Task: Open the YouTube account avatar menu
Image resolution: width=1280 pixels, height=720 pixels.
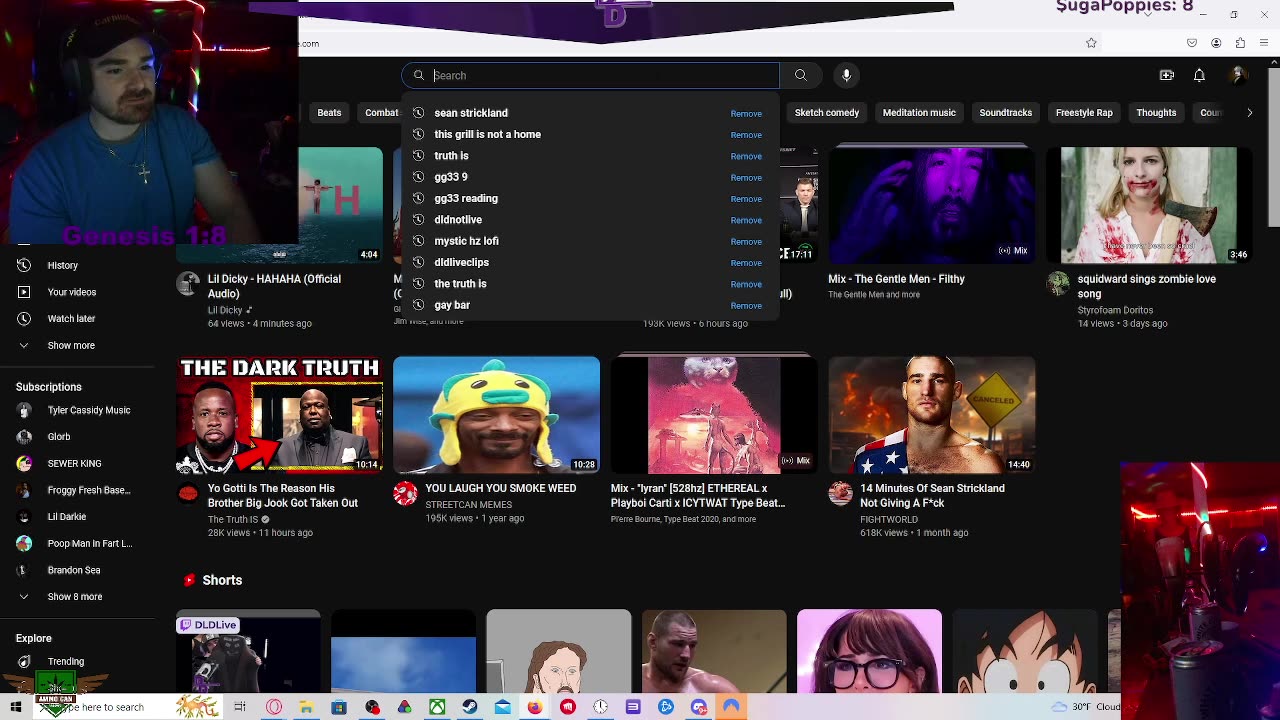Action: (1238, 75)
